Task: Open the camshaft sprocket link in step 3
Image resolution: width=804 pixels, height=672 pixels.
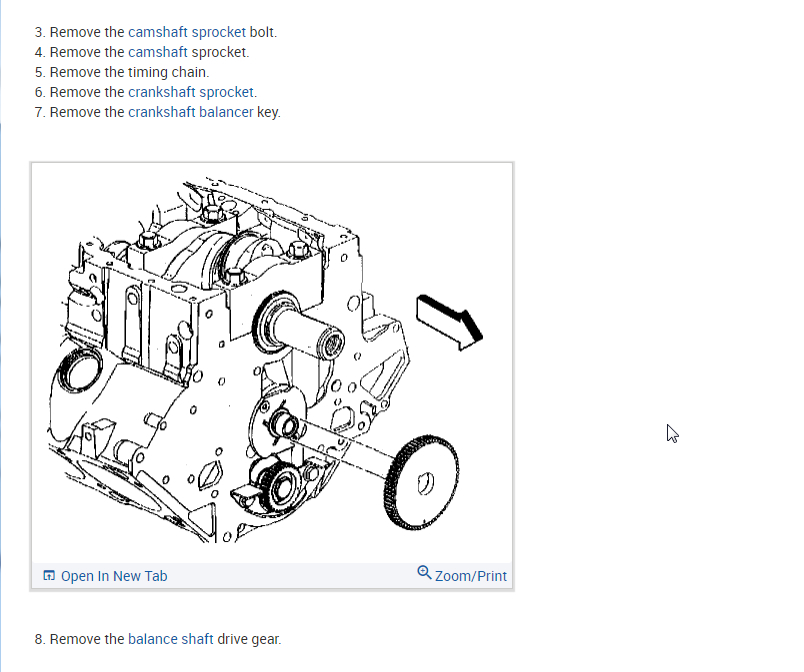Action: coord(187,32)
